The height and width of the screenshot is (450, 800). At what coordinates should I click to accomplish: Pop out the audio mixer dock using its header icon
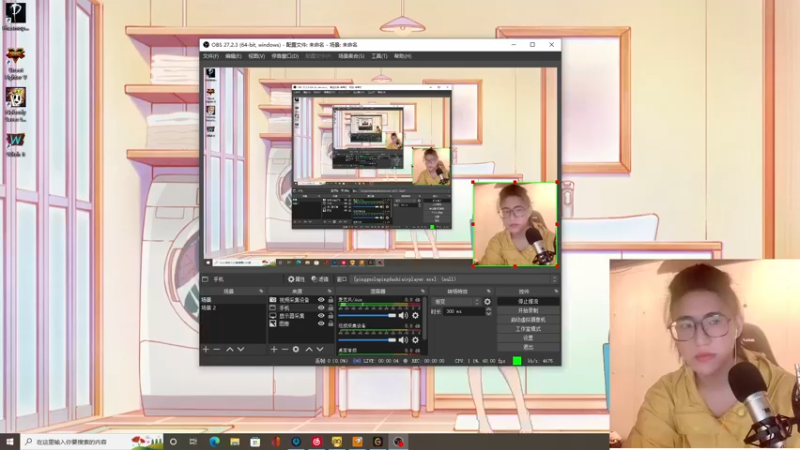[x=422, y=291]
